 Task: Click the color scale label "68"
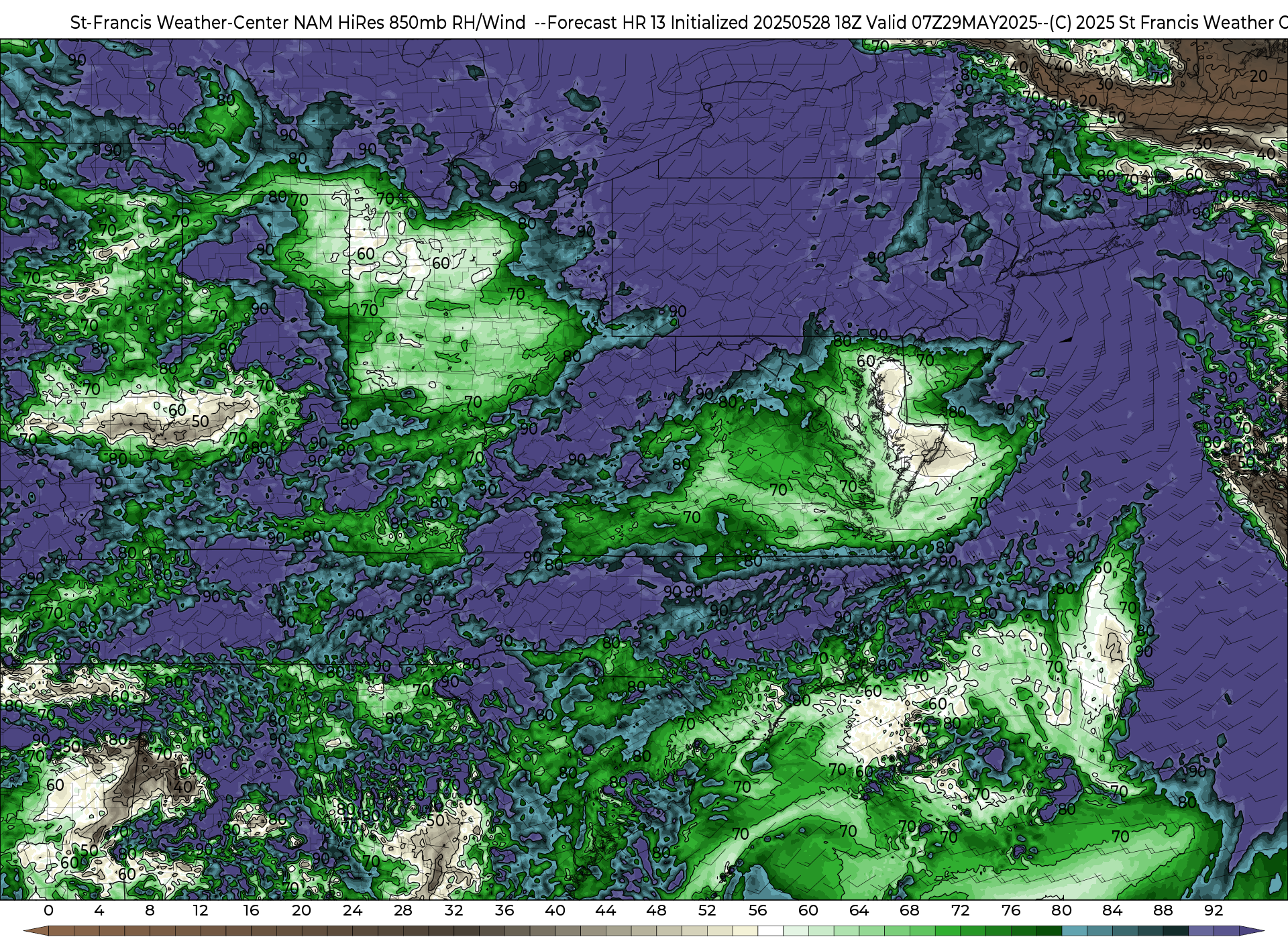coord(910,910)
